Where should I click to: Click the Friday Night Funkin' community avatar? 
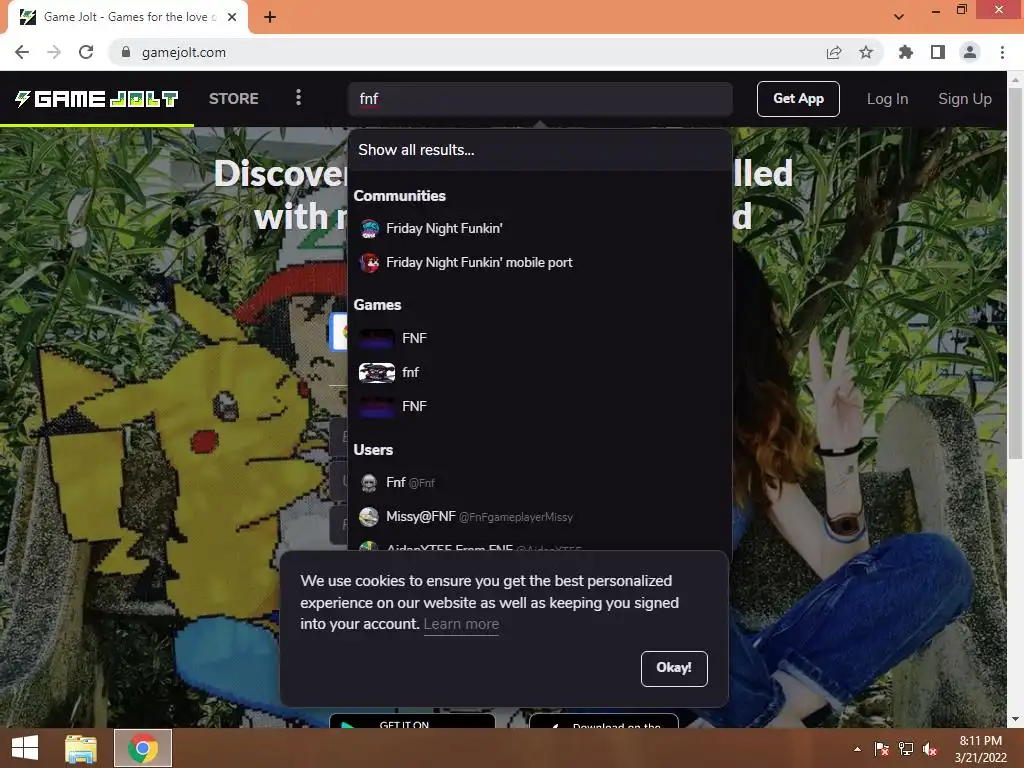(x=370, y=229)
